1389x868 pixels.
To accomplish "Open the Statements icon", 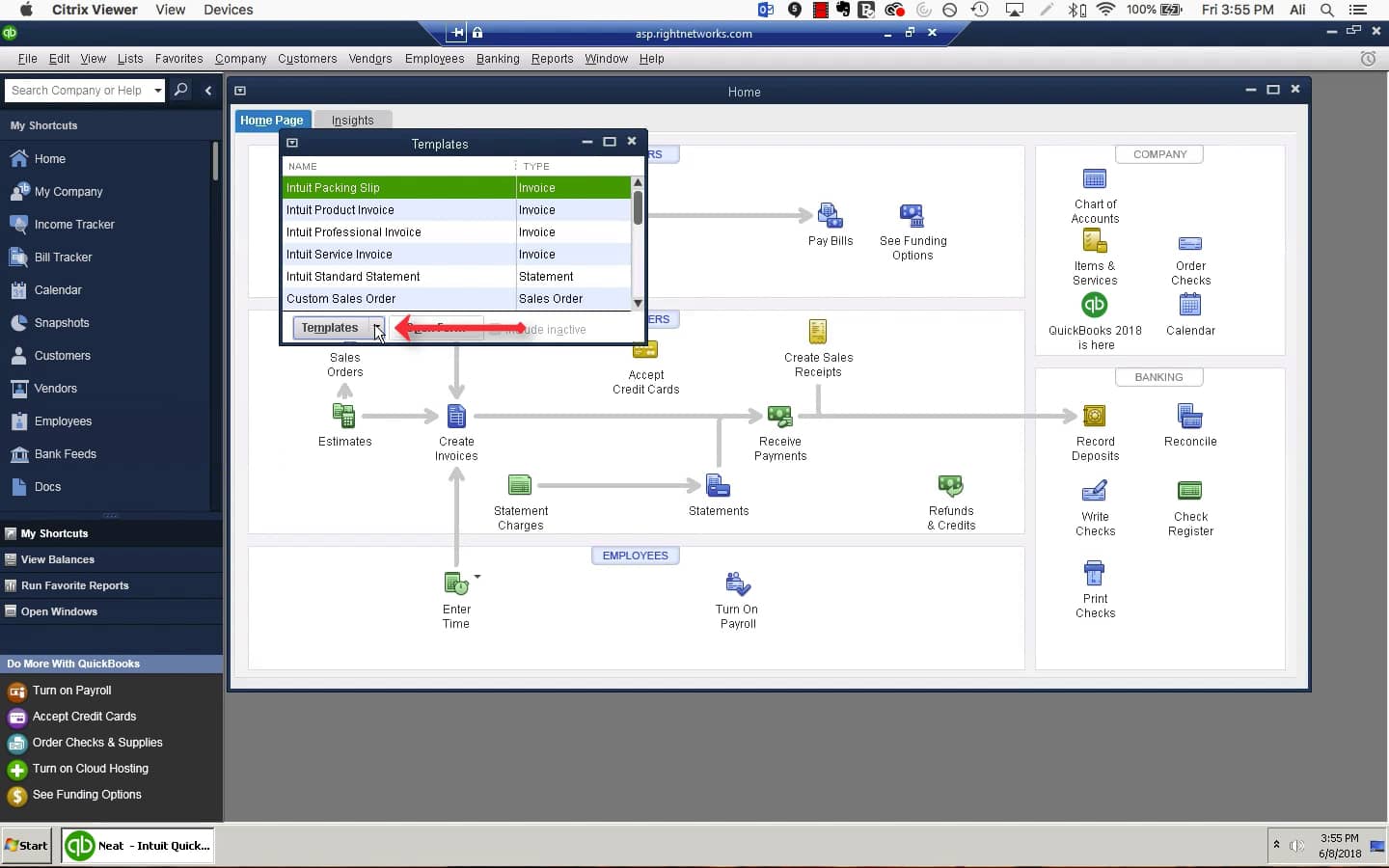I will [718, 485].
